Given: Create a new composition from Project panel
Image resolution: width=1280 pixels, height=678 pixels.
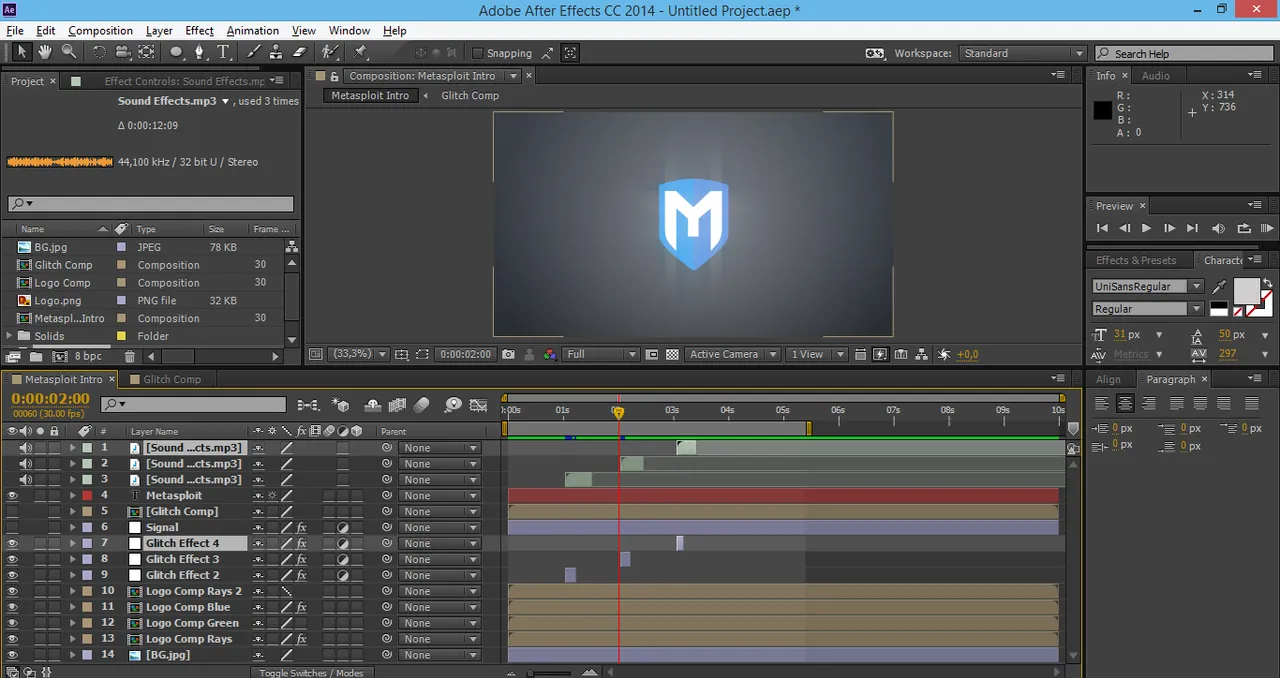Looking at the screenshot, I should [x=60, y=356].
